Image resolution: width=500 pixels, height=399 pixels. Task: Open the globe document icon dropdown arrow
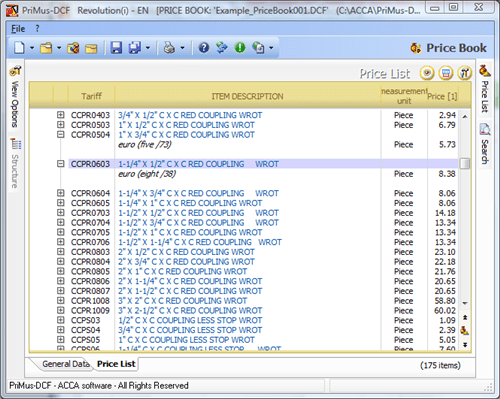coord(271,48)
